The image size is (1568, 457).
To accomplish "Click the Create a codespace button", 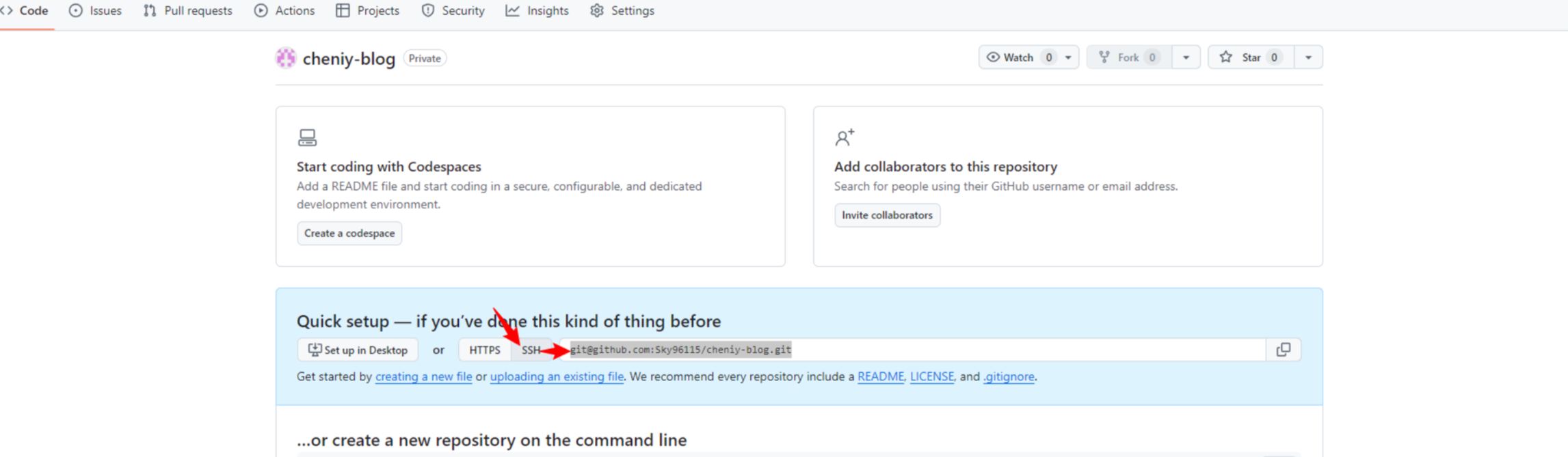I will (x=349, y=234).
